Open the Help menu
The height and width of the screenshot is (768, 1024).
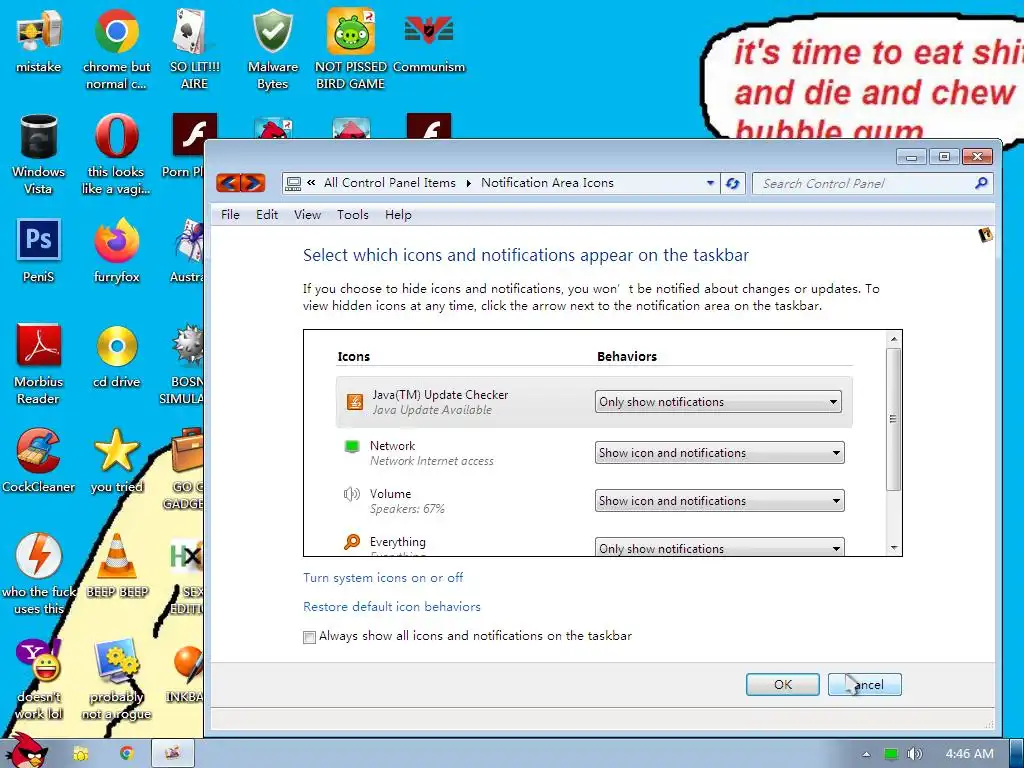click(398, 215)
